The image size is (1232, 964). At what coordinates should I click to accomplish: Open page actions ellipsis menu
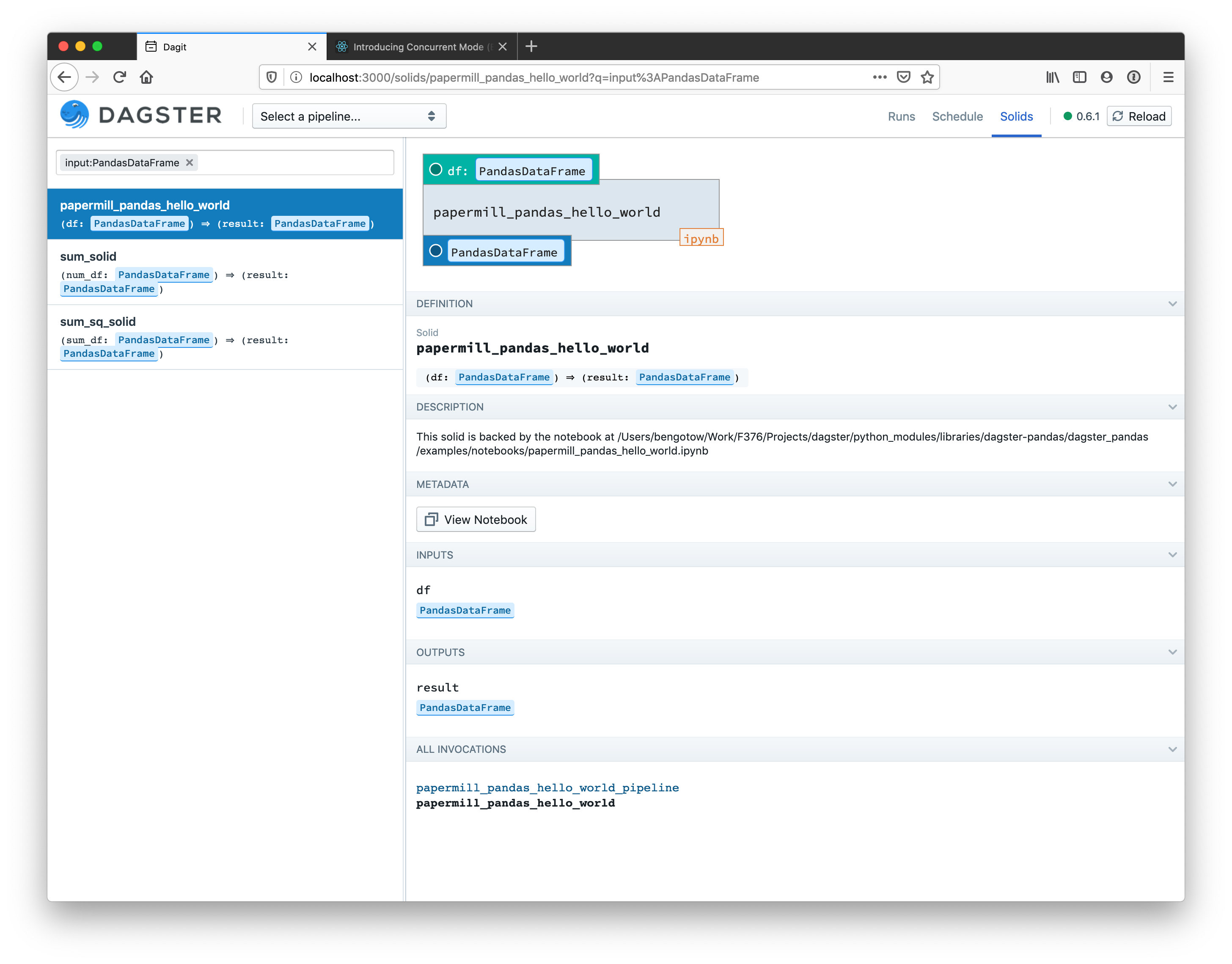(880, 77)
